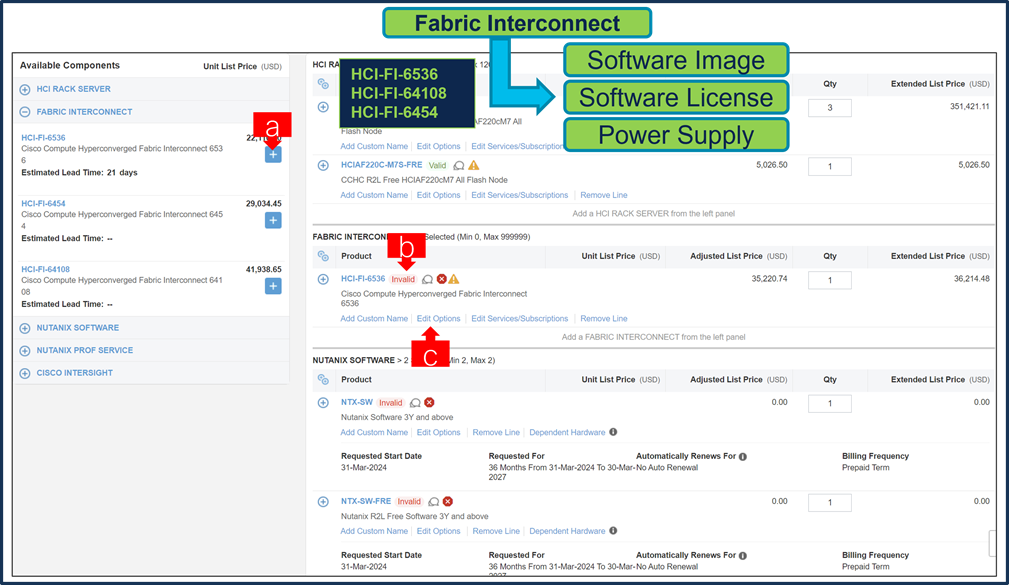Viewport: 1009px width, 585px height.
Task: Click the info icon after NTX-SW-FRE Dependent Hardware
Action: point(613,530)
